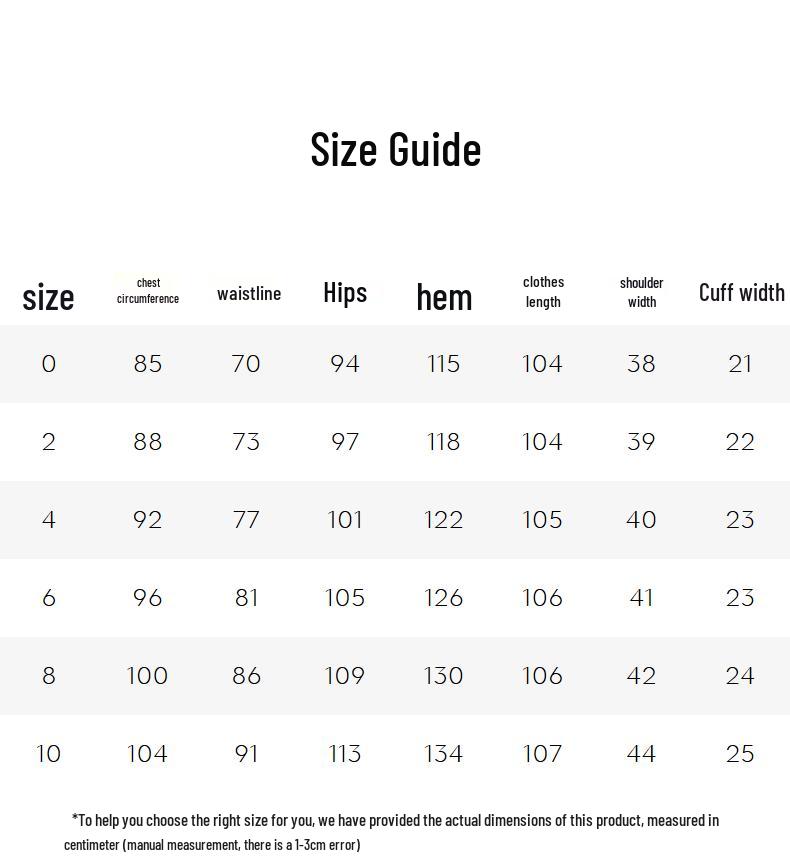This screenshot has width=790, height=856.
Task: Click clothes length value 105 for size 4
Action: click(542, 520)
